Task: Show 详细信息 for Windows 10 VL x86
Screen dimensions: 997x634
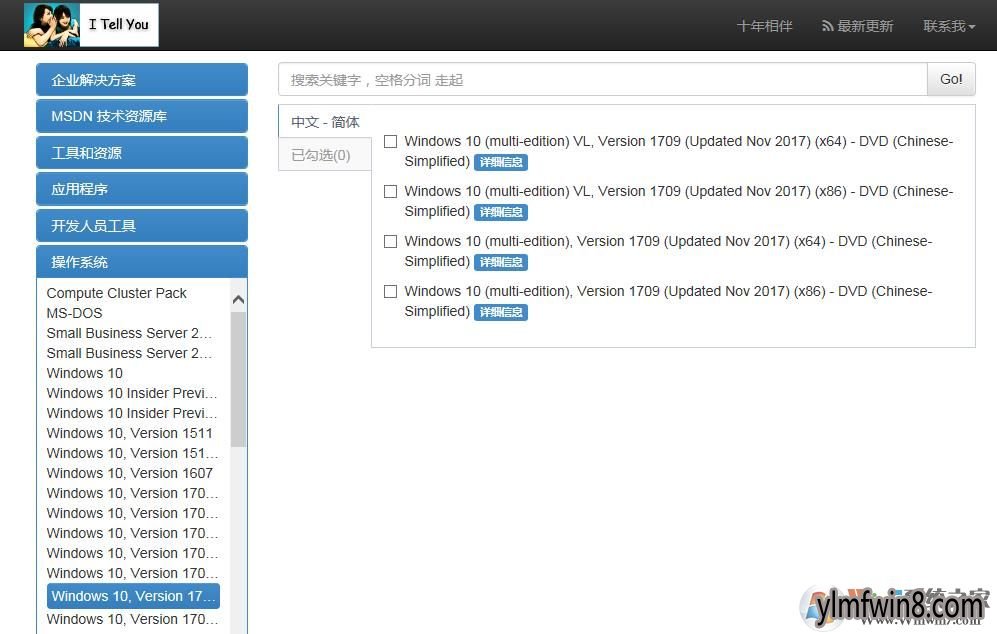Action: [x=501, y=212]
